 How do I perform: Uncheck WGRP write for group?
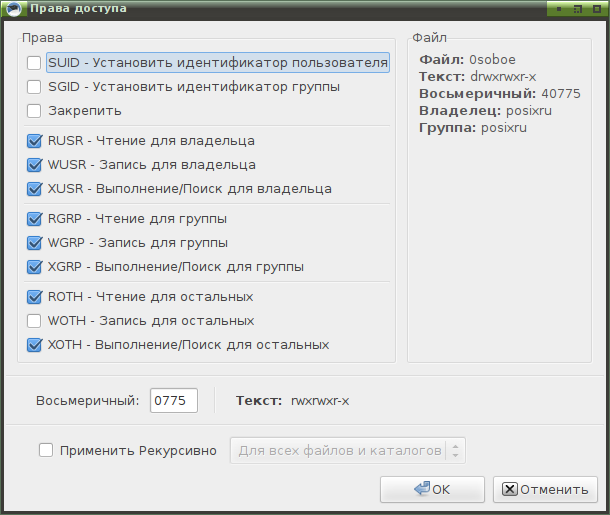(34, 243)
